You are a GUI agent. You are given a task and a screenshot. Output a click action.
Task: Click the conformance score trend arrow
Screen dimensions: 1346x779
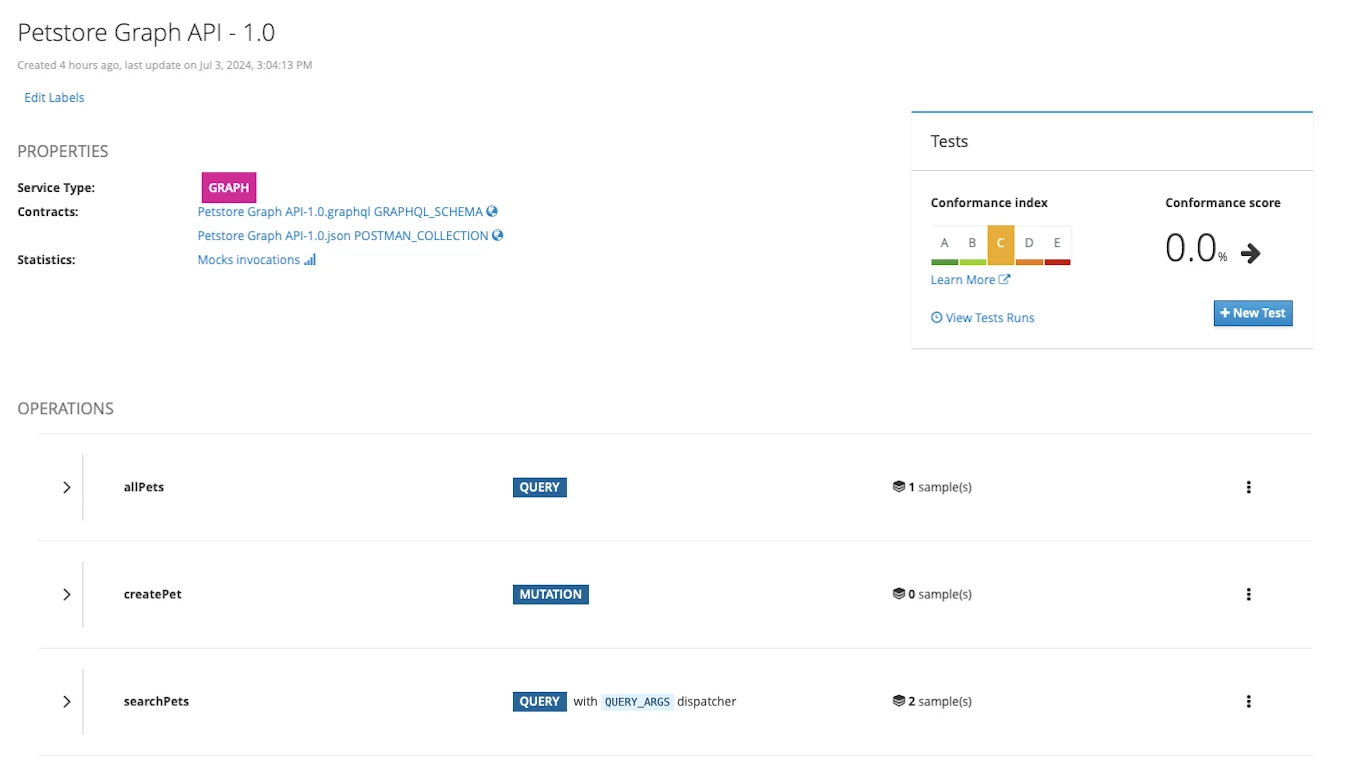click(x=1250, y=253)
